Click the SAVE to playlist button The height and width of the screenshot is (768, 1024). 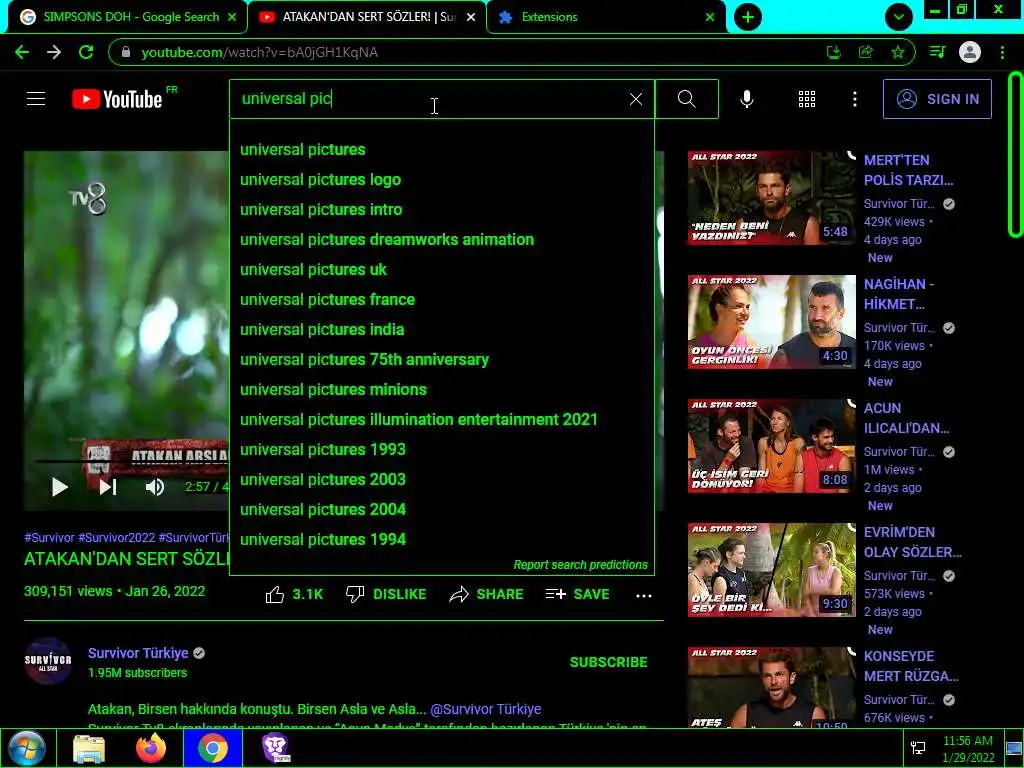point(577,594)
